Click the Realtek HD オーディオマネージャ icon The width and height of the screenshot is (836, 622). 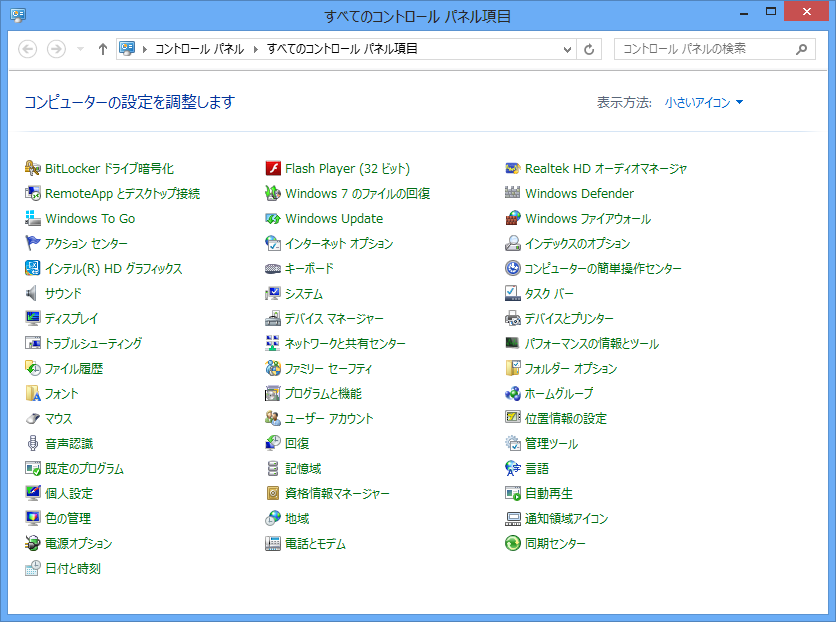pos(513,168)
